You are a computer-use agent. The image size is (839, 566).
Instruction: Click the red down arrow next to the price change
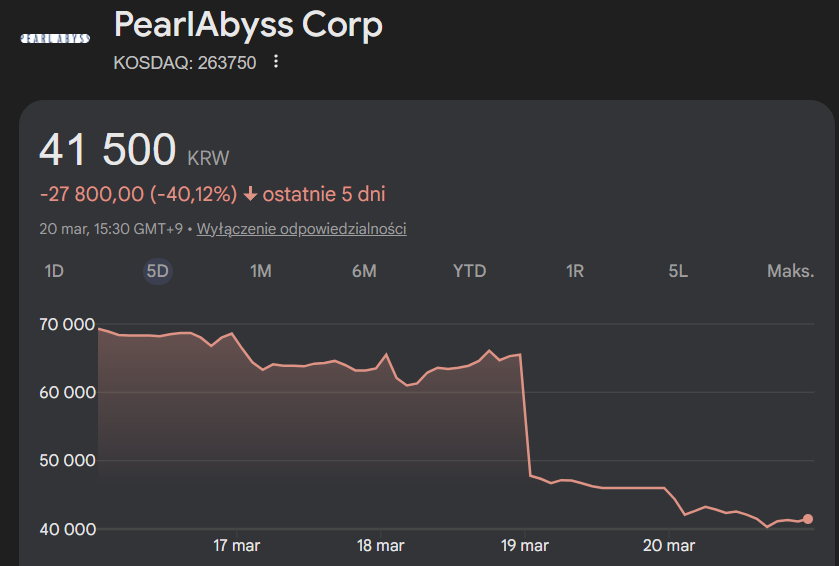(250, 194)
